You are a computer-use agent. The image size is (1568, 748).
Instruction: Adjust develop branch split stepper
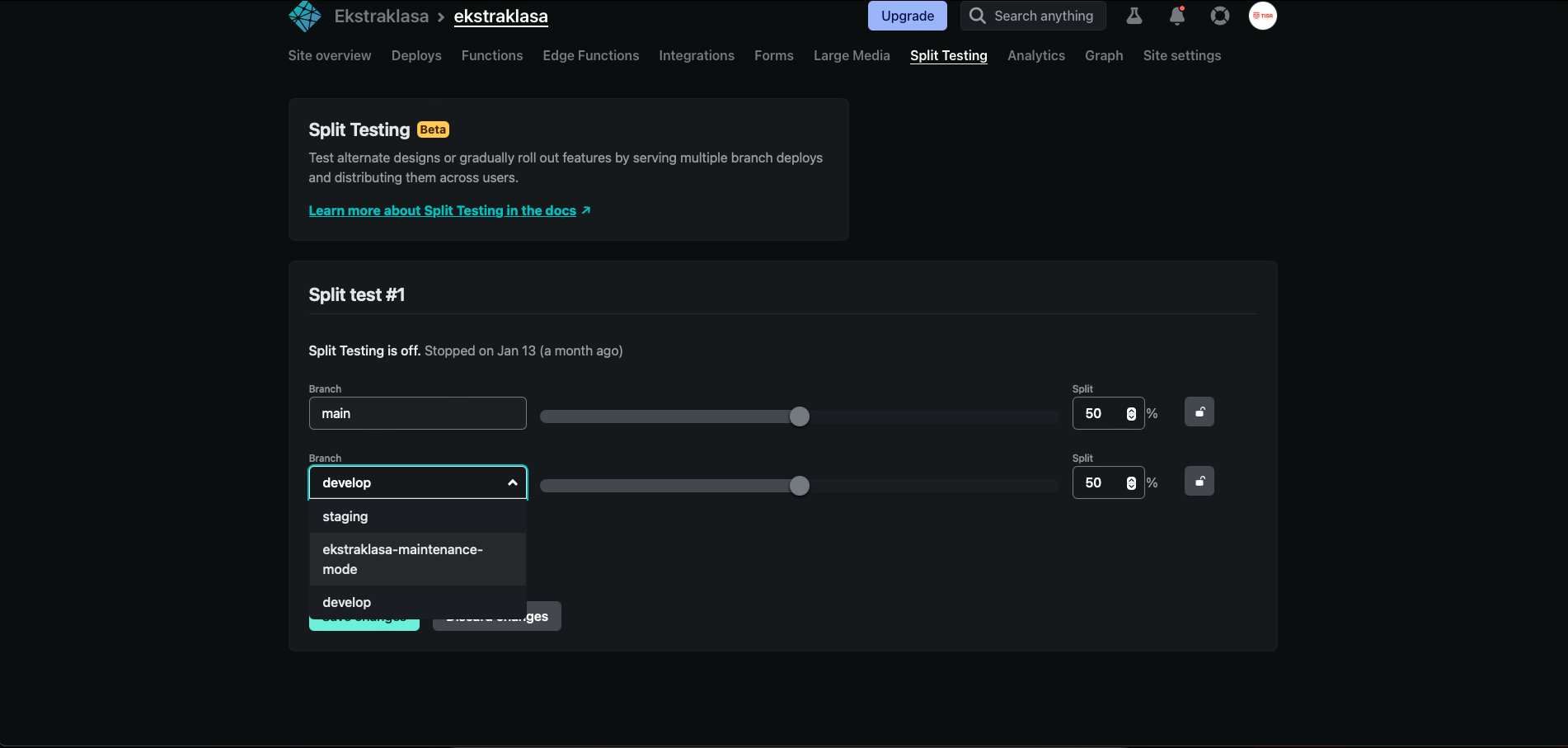[x=1131, y=483]
